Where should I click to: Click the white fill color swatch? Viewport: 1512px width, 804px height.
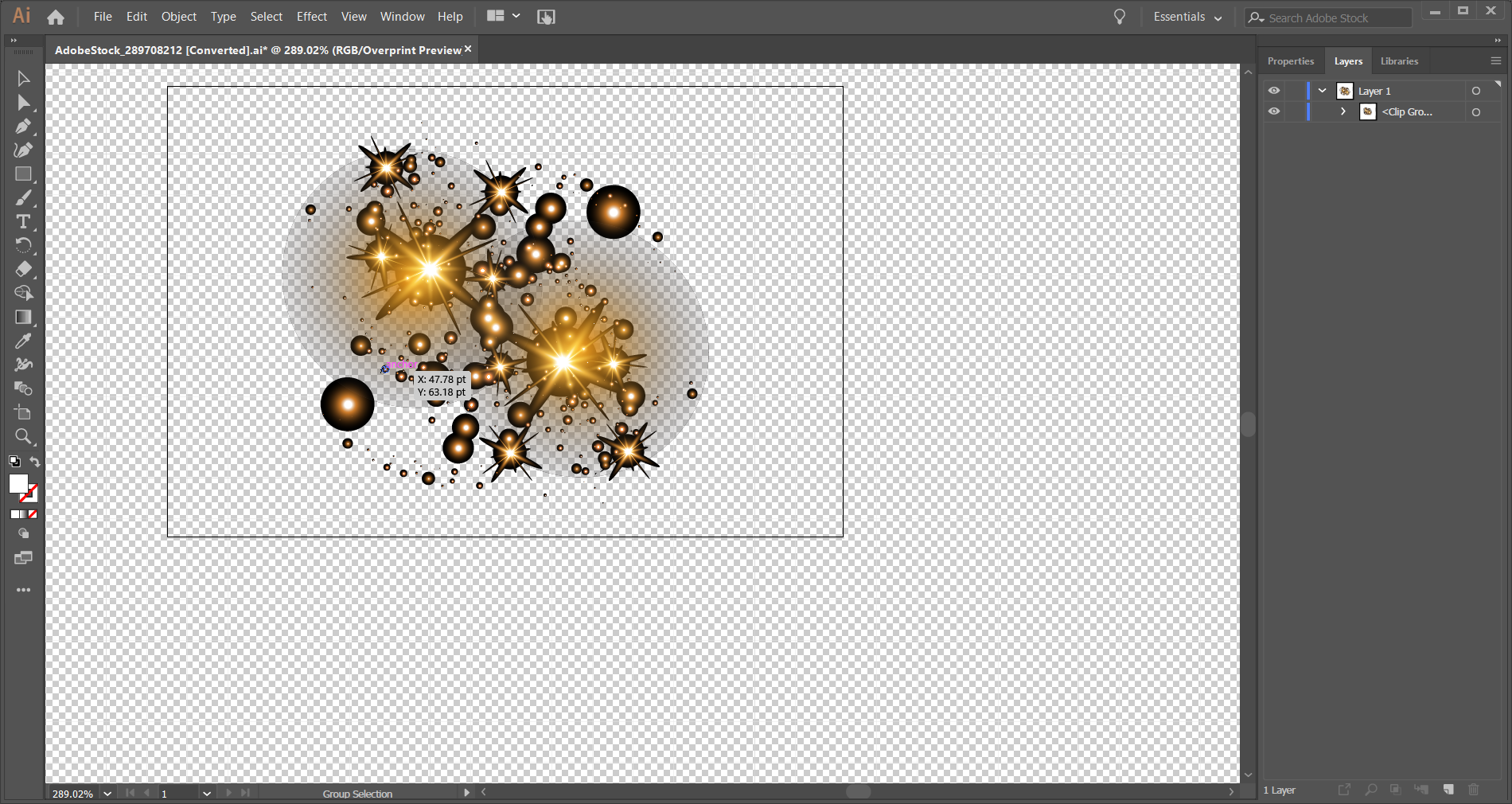19,484
